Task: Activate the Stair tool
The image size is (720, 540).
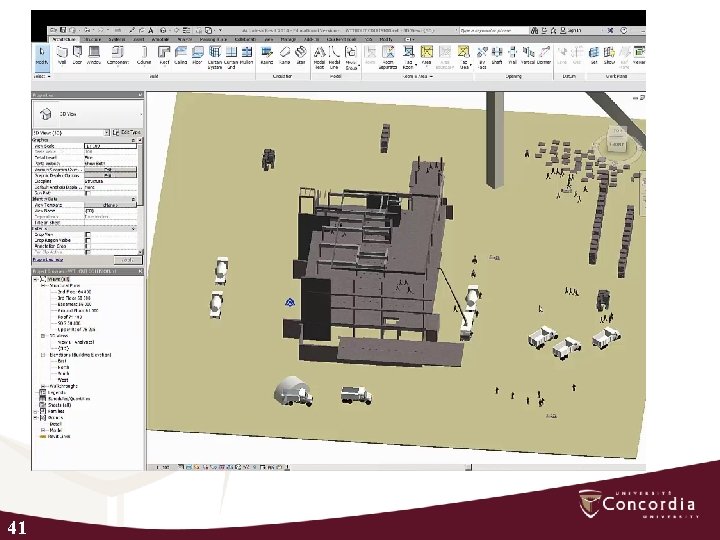Action: pyautogui.click(x=301, y=56)
